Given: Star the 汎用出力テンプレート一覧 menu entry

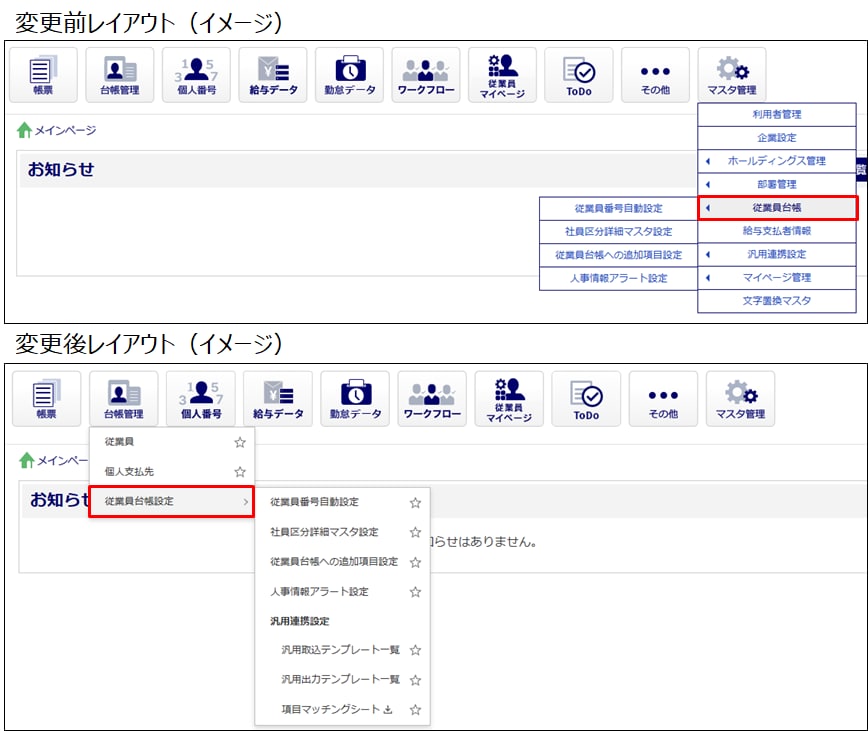Looking at the screenshot, I should click(x=415, y=680).
